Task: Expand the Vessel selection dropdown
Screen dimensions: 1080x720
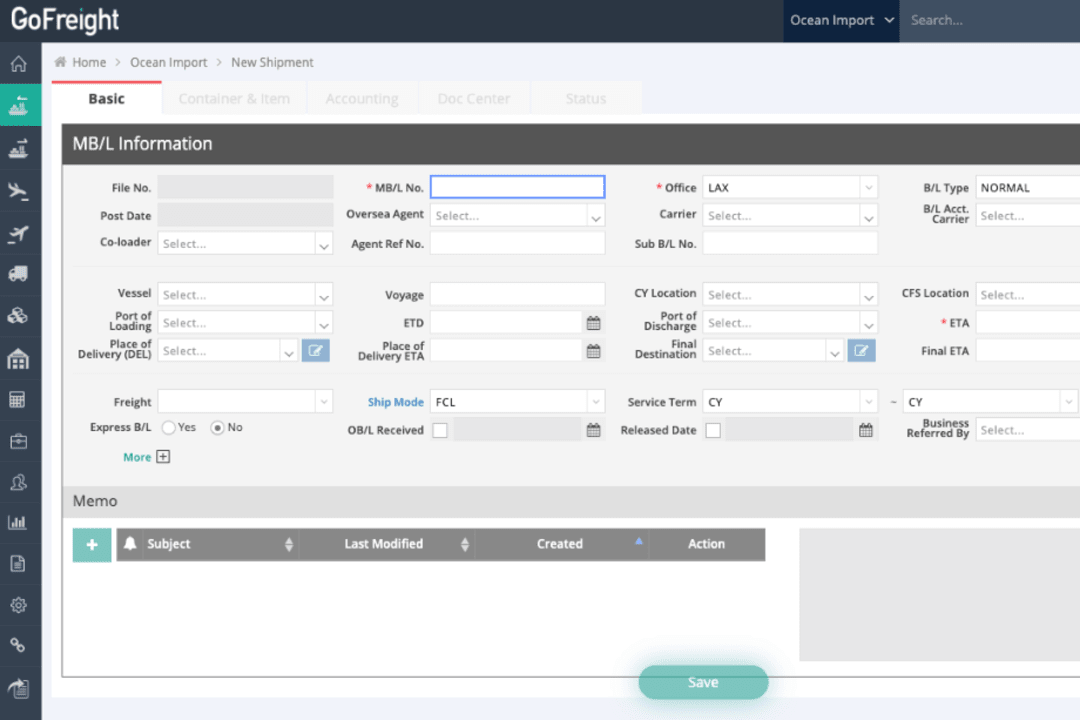Action: coord(245,294)
